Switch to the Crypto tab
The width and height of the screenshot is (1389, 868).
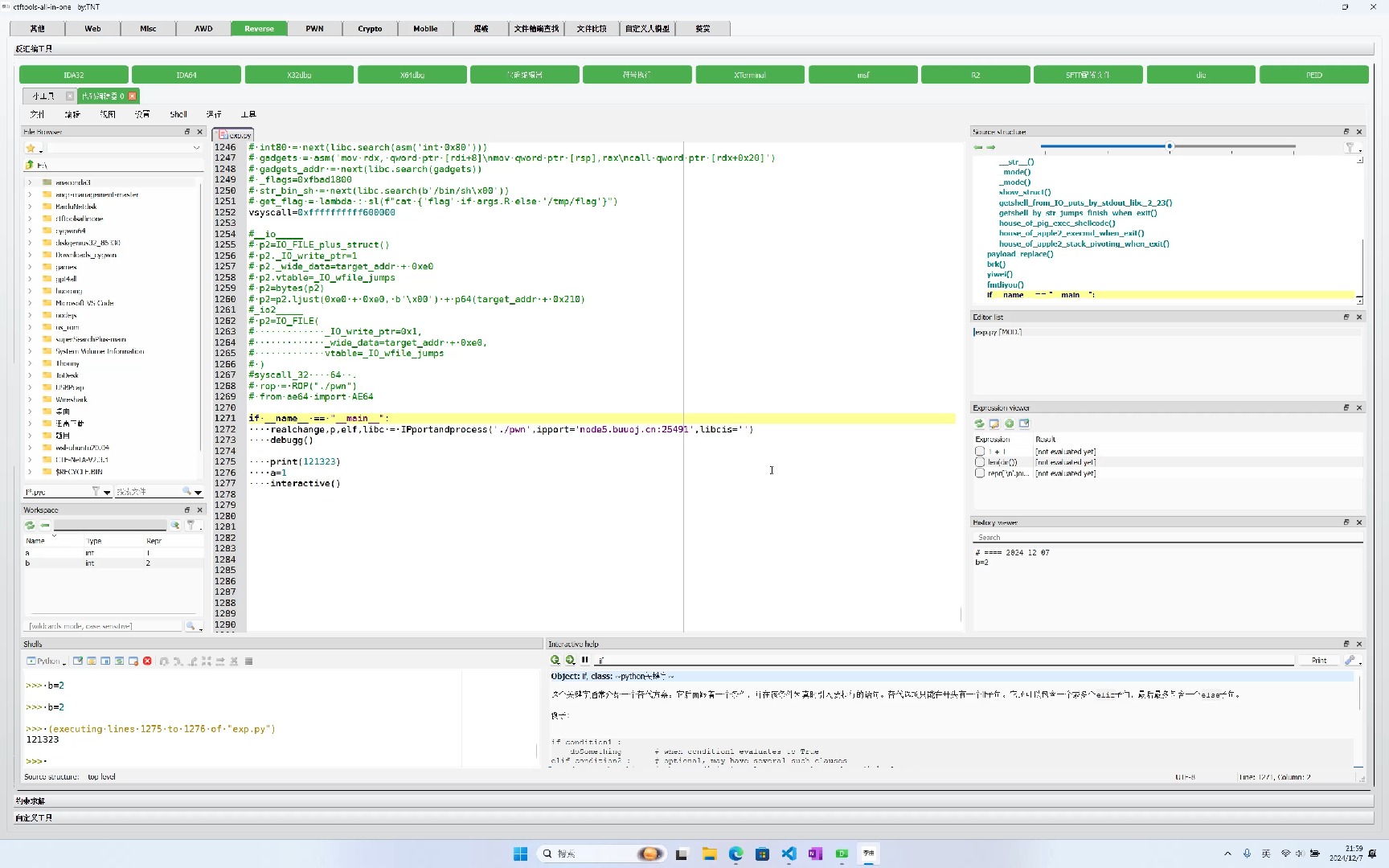point(370,29)
